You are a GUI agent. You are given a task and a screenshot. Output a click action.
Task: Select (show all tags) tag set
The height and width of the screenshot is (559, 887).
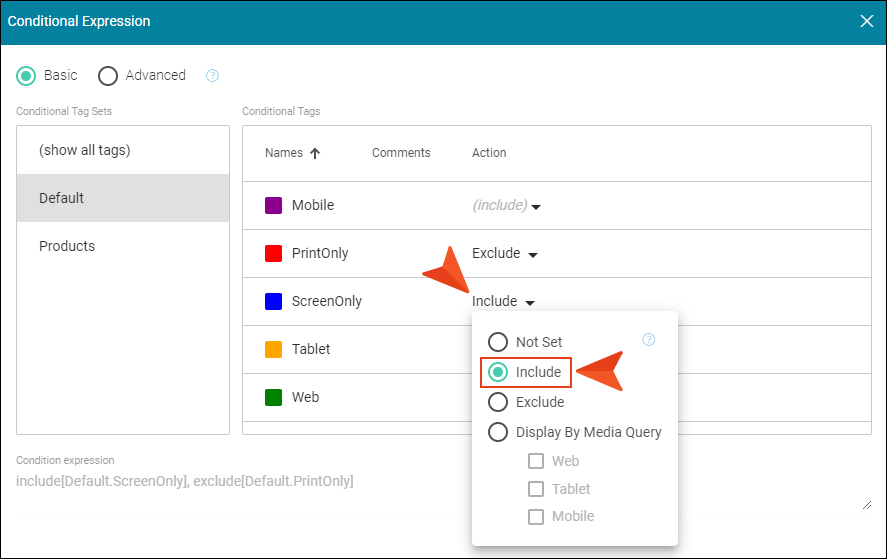(x=123, y=150)
